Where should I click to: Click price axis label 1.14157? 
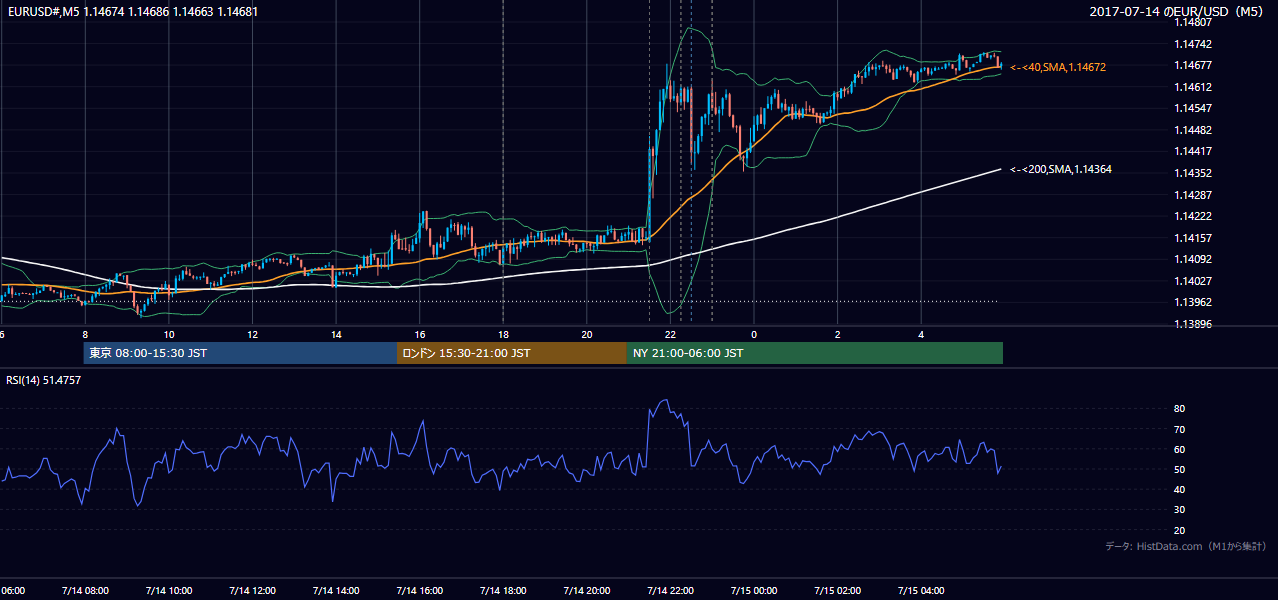(x=1192, y=238)
